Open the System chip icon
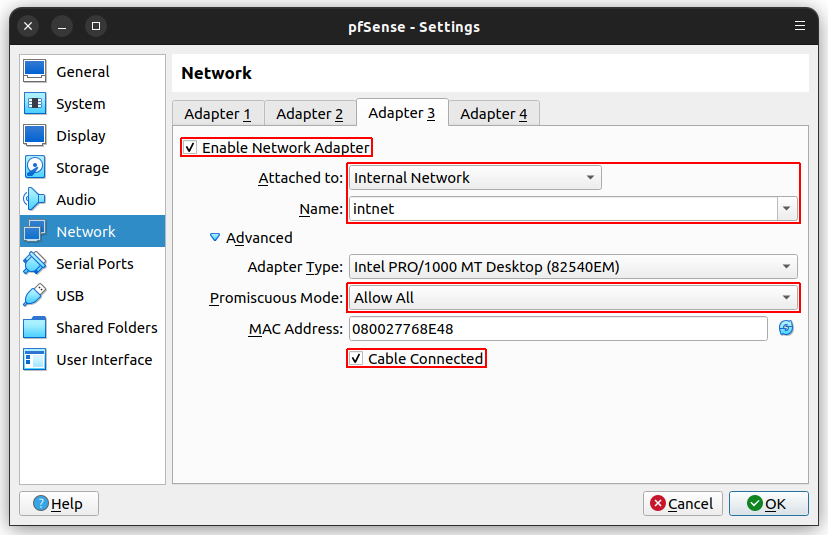The image size is (828, 535). point(34,104)
